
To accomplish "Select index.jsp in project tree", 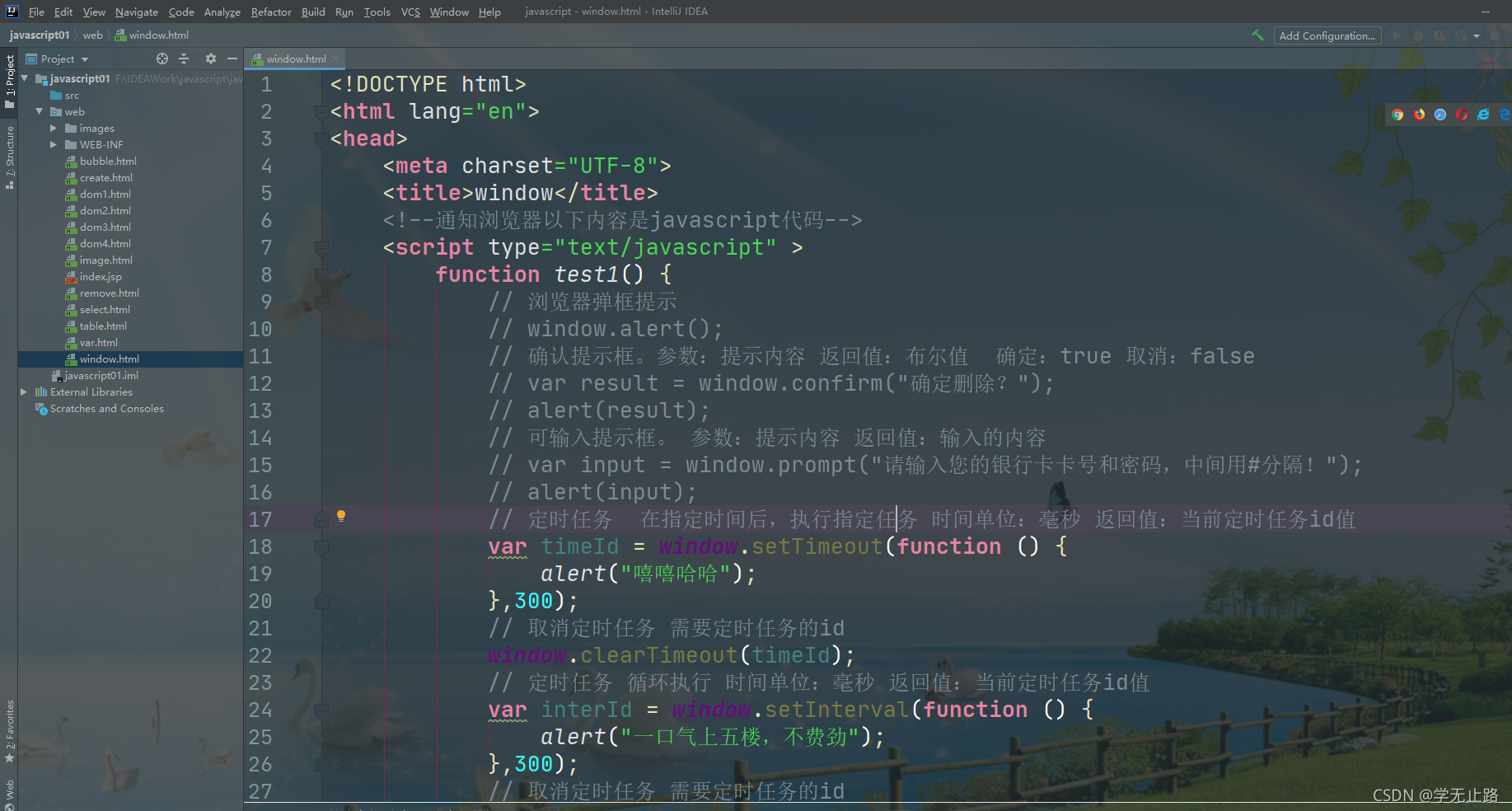I will (101, 276).
